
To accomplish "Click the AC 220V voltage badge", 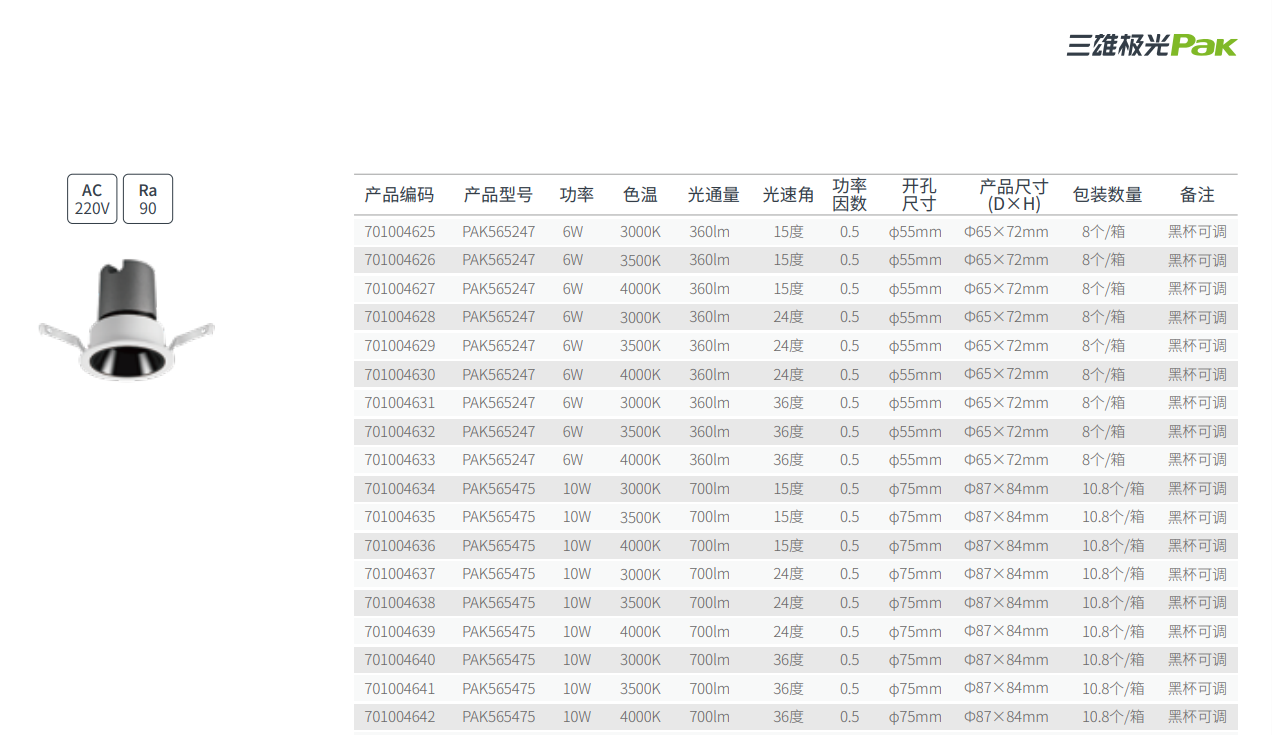I will click(x=92, y=199).
